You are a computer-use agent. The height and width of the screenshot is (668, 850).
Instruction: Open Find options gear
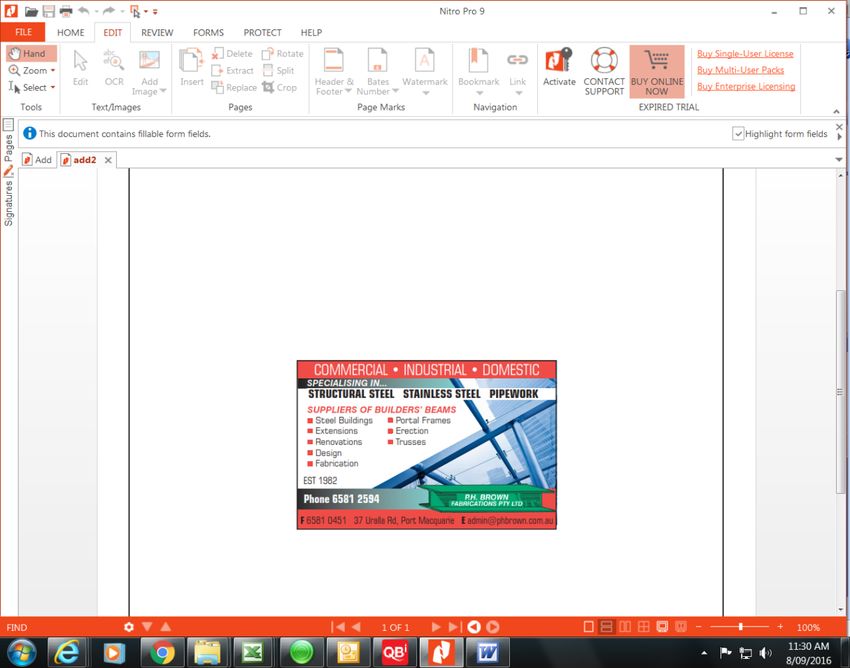128,627
